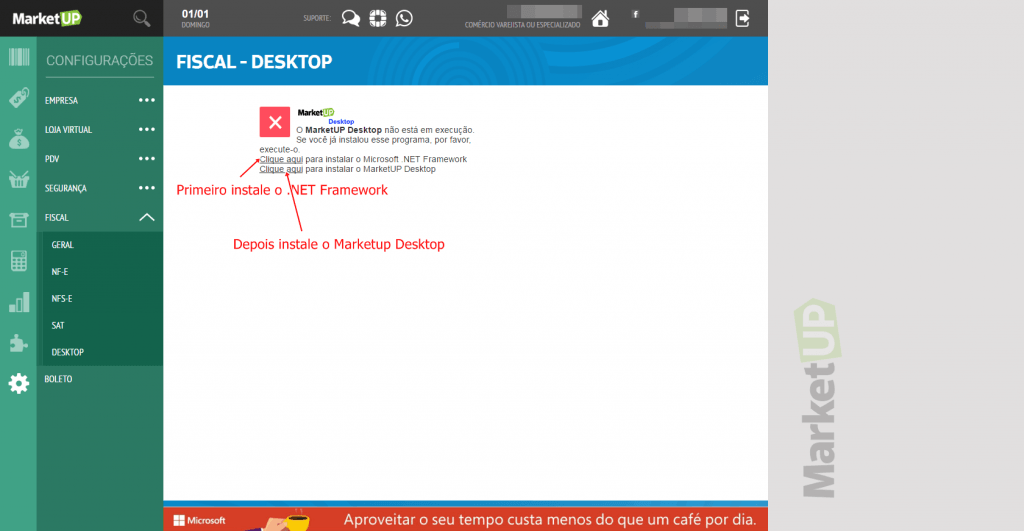Open the bar chart reports icon

pyautogui.click(x=18, y=302)
